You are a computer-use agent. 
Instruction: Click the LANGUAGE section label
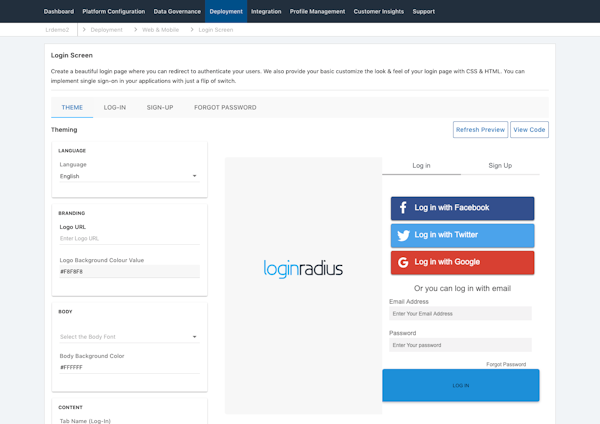pyautogui.click(x=72, y=151)
